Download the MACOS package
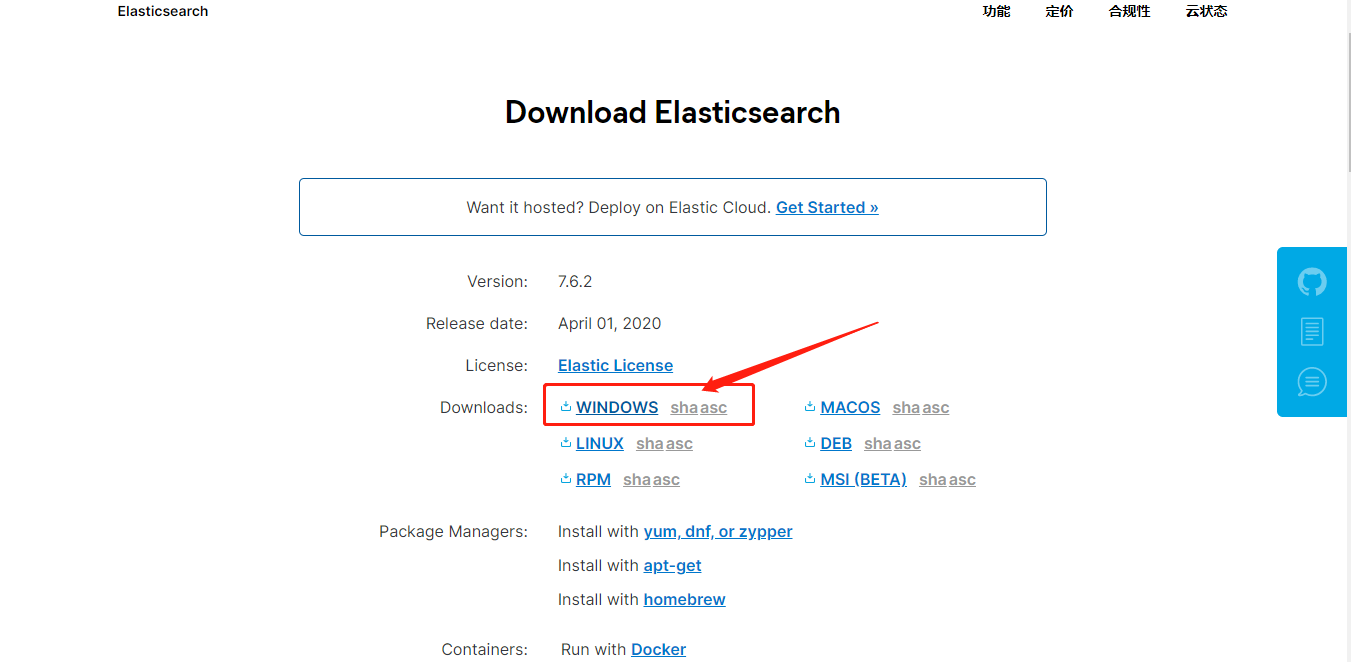1351x662 pixels. coord(850,407)
